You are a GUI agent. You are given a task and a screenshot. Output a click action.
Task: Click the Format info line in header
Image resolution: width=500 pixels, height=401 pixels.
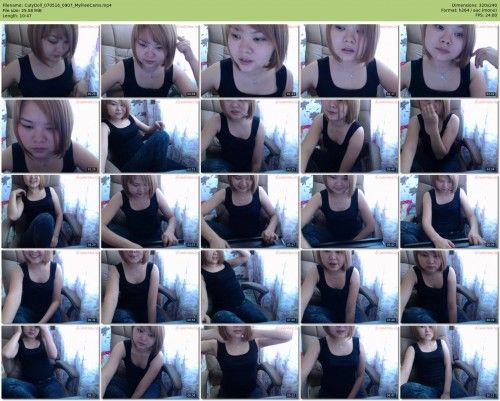(469, 10)
